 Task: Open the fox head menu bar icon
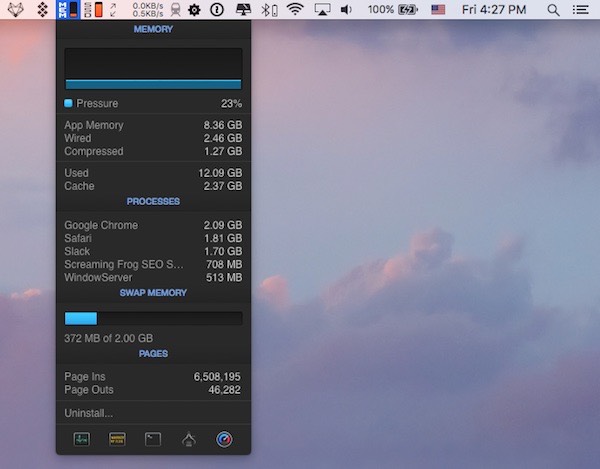tap(16, 10)
